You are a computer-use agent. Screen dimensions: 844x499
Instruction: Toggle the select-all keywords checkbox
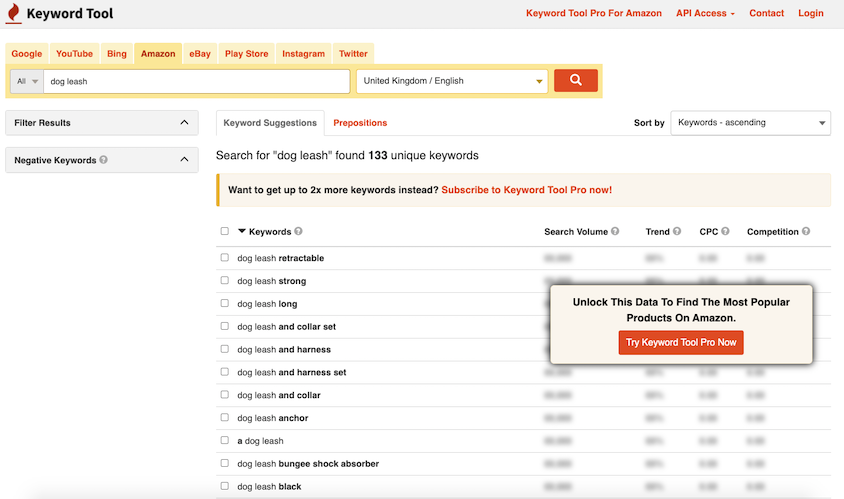(x=225, y=232)
